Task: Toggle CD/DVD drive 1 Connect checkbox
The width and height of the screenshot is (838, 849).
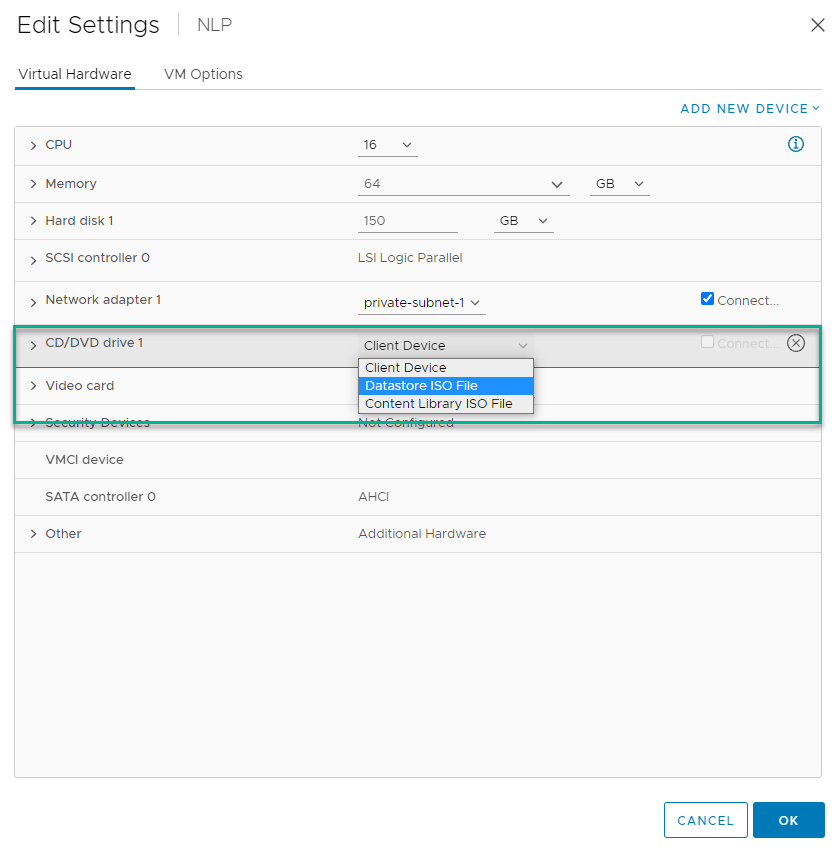Action: [x=708, y=342]
